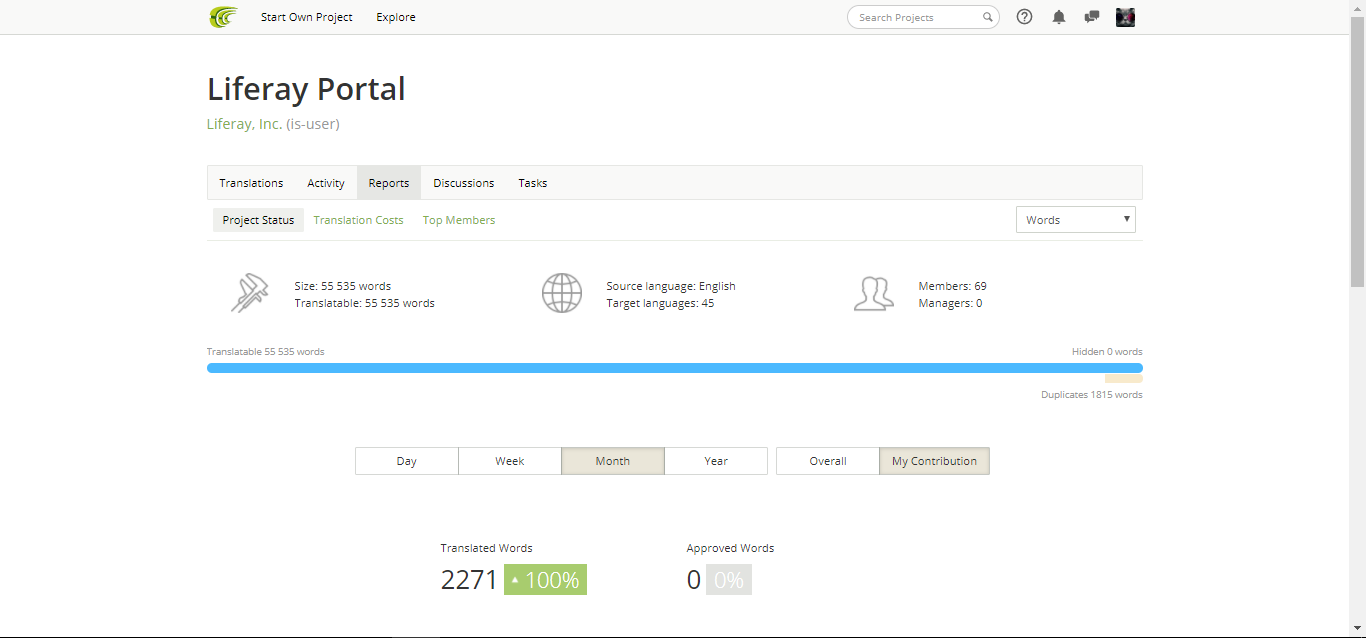This screenshot has height=638, width=1366.
Task: Switch to the Activity tab
Action: coord(326,183)
